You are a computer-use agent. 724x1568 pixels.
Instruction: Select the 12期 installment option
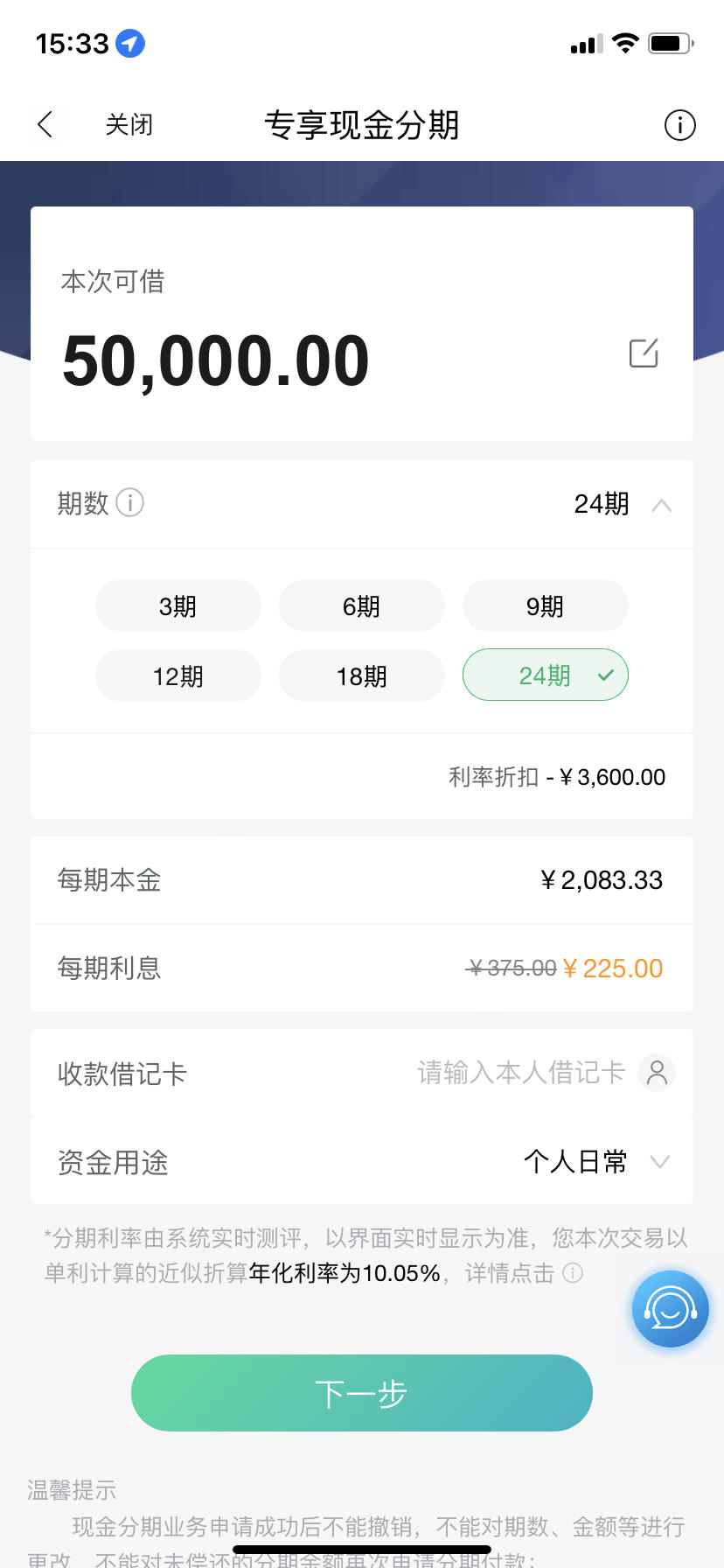(178, 675)
